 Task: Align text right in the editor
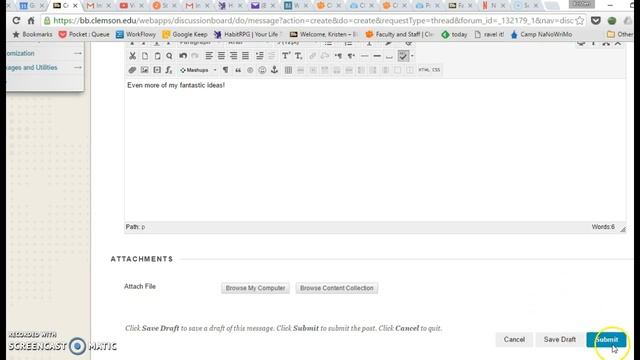click(233, 56)
